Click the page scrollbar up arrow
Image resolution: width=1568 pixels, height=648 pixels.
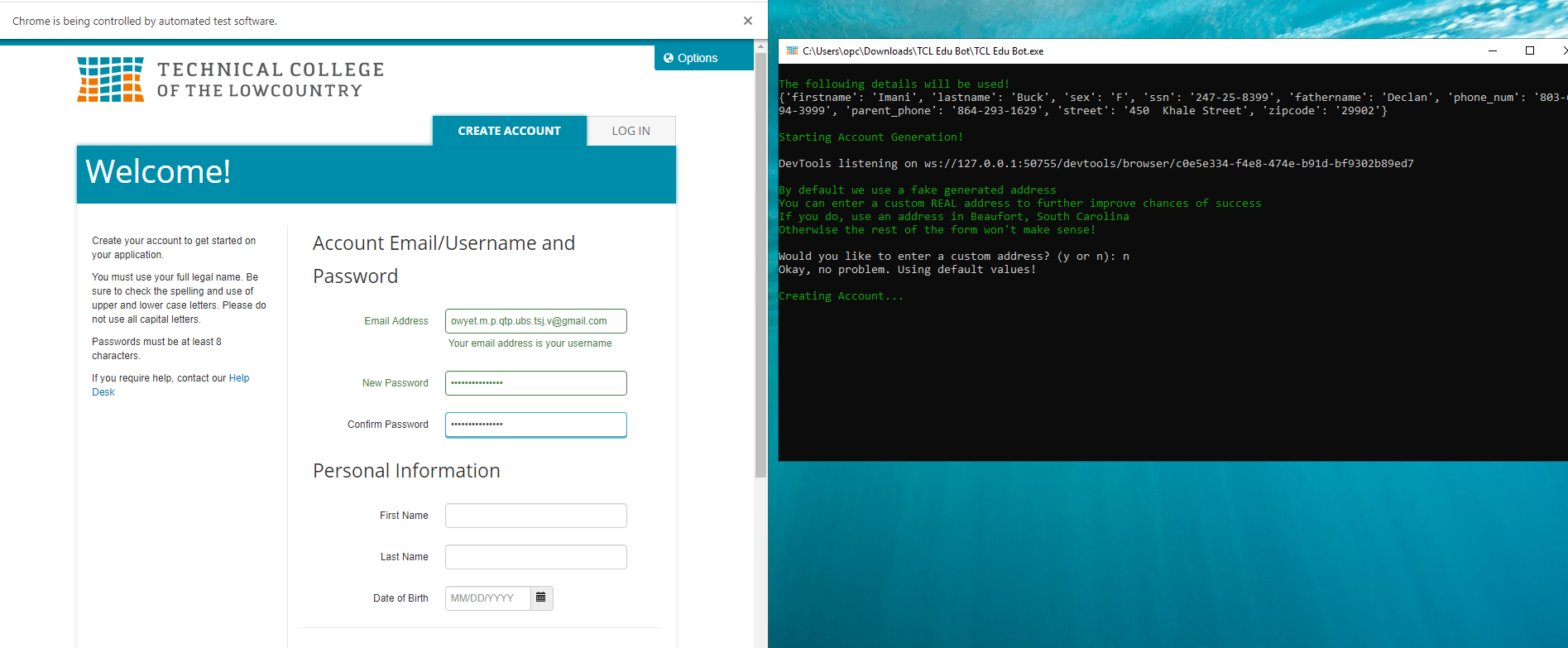pos(760,45)
